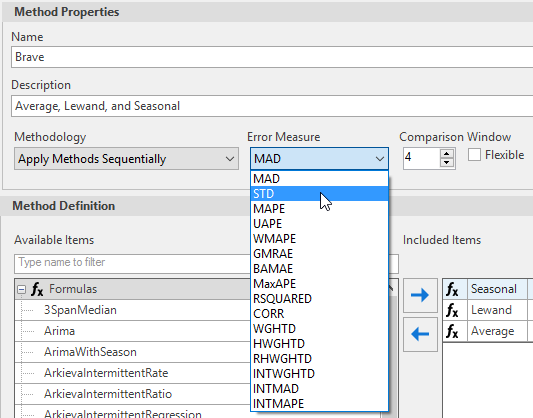The image size is (533, 418).
Task: Choose CORR error measure
Action: pyautogui.click(x=319, y=313)
